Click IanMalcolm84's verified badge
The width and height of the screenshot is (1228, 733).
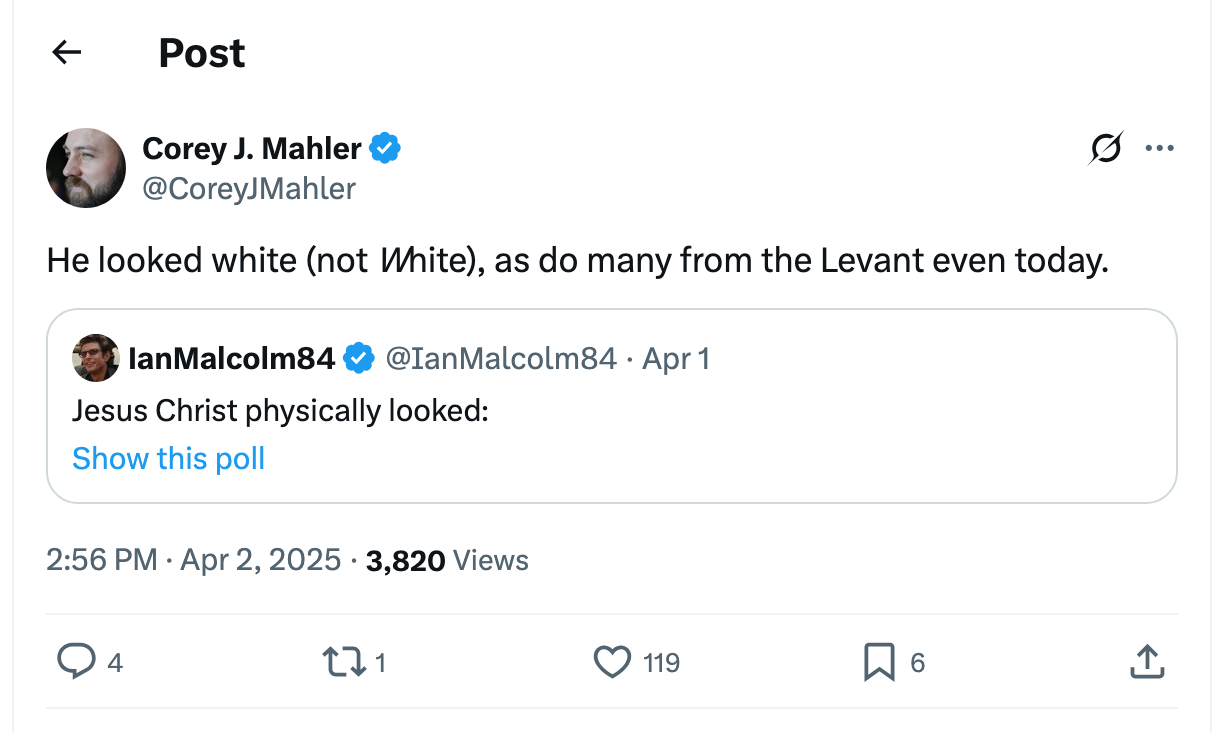click(359, 358)
